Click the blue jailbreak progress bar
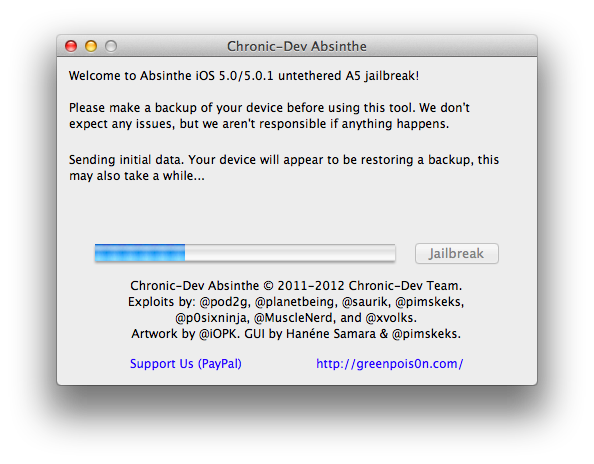The height and width of the screenshot is (464, 594). pos(245,253)
